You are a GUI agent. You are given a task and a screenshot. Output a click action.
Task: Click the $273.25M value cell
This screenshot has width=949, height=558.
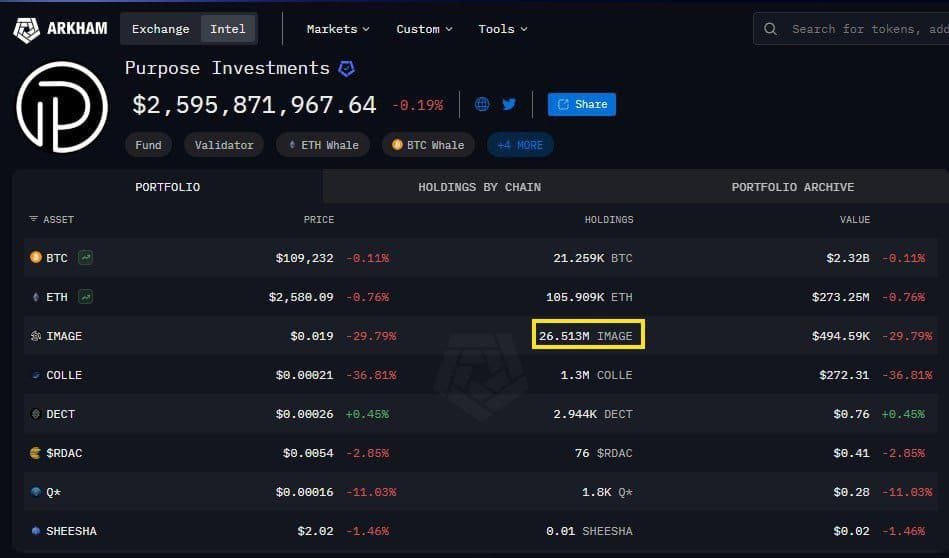(x=841, y=297)
